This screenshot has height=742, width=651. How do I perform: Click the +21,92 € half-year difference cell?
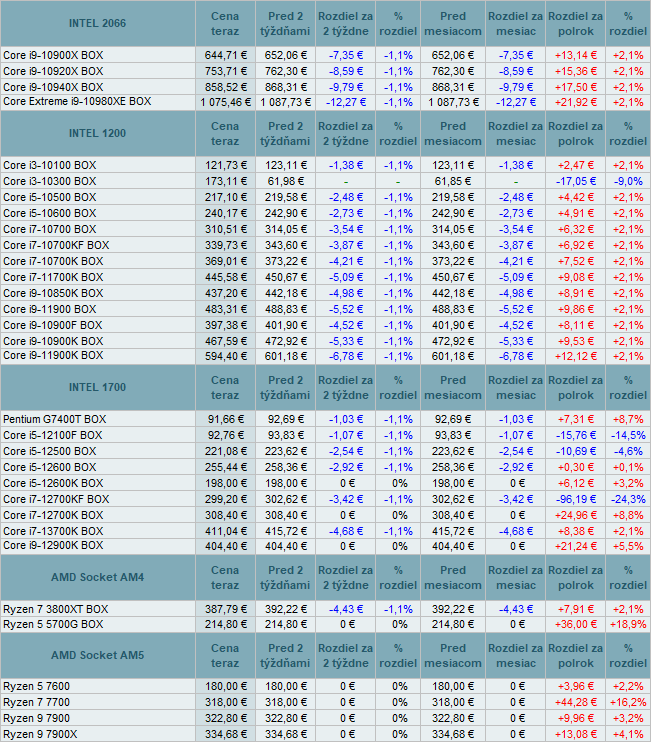click(576, 102)
